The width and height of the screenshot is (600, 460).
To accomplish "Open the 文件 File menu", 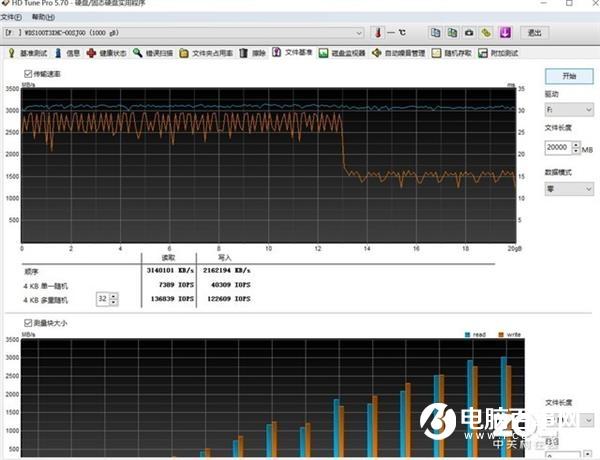I will point(11,17).
